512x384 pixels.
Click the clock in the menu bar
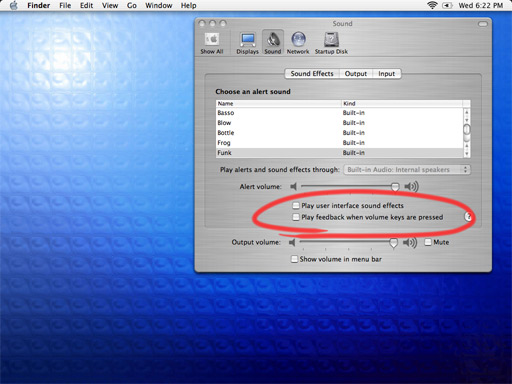pyautogui.click(x=481, y=5)
